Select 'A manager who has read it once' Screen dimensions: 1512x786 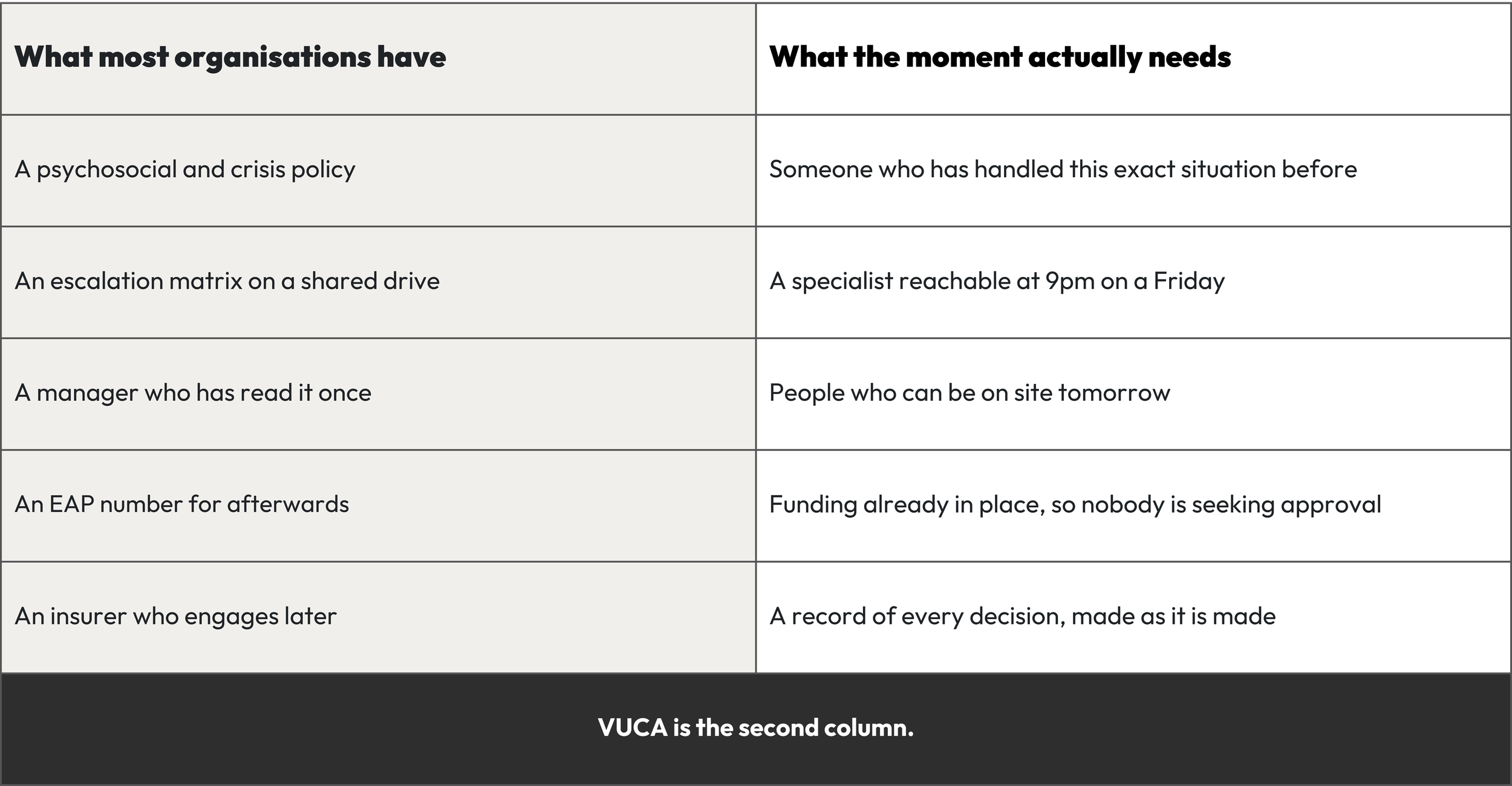tap(379, 394)
